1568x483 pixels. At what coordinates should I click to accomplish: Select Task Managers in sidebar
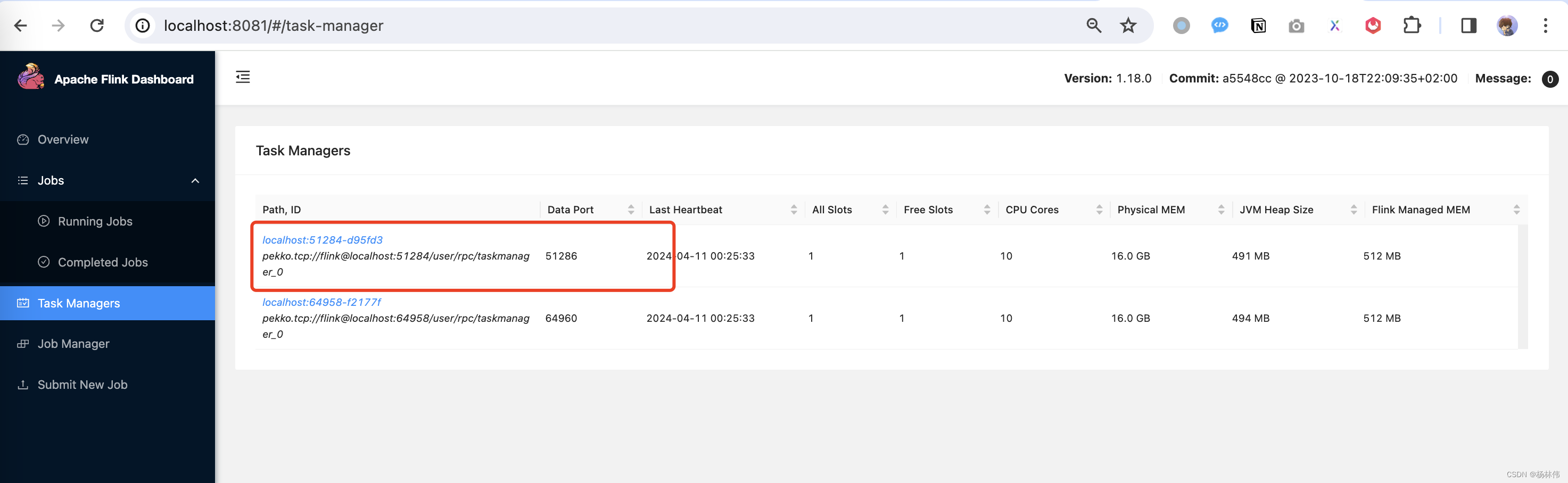(108, 303)
